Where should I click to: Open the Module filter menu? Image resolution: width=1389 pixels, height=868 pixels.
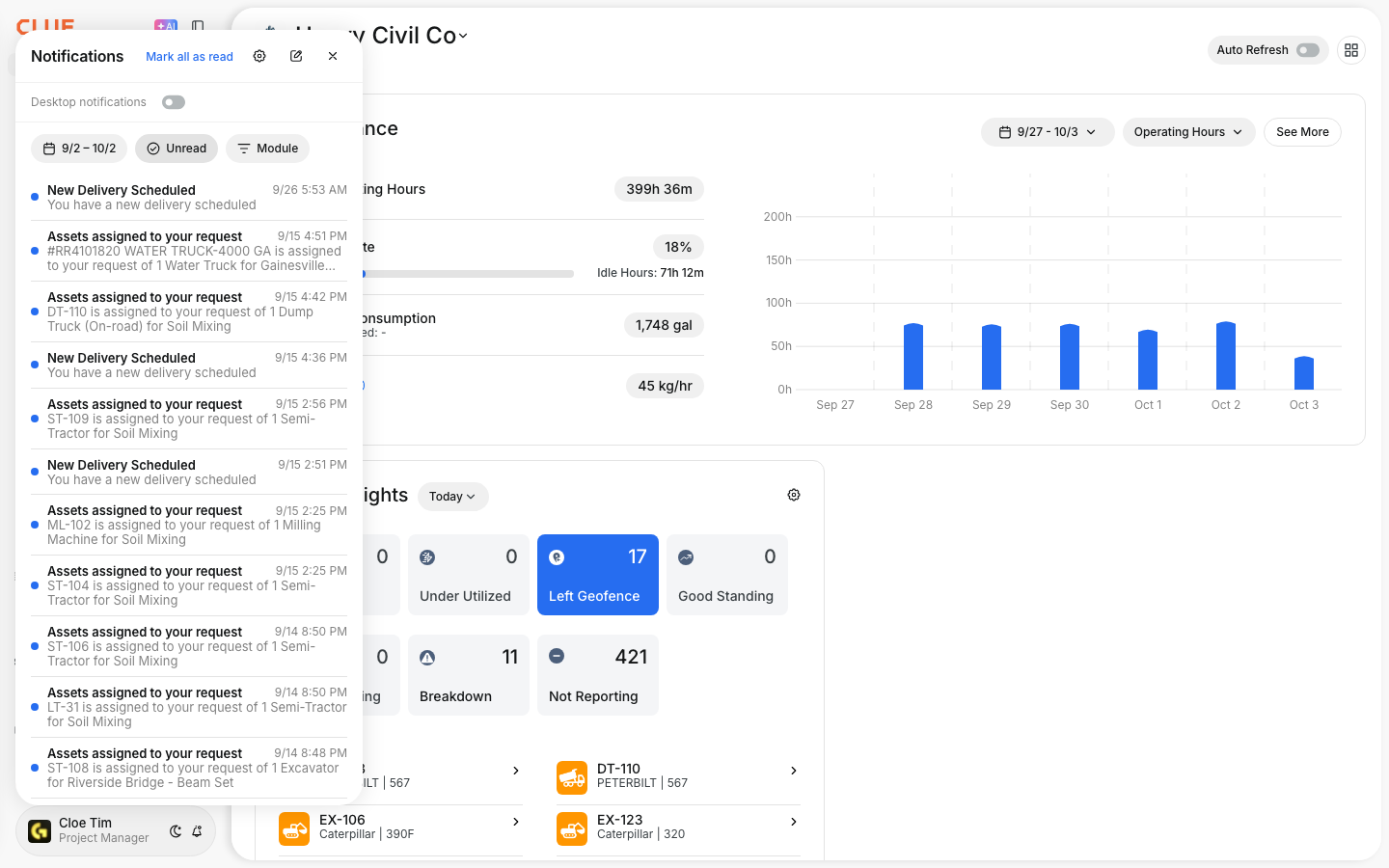pyautogui.click(x=268, y=149)
